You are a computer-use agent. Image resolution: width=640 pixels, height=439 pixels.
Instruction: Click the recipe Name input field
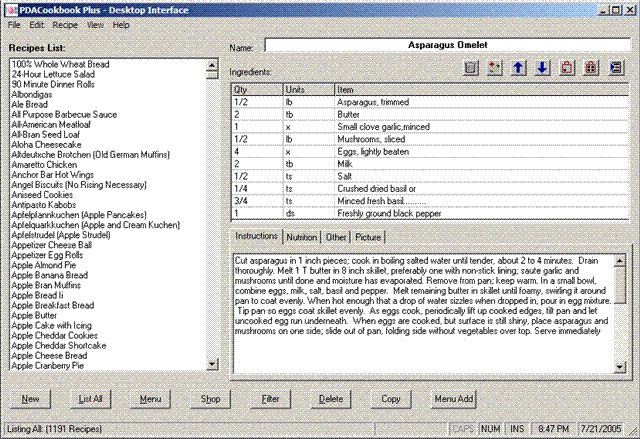click(x=447, y=45)
